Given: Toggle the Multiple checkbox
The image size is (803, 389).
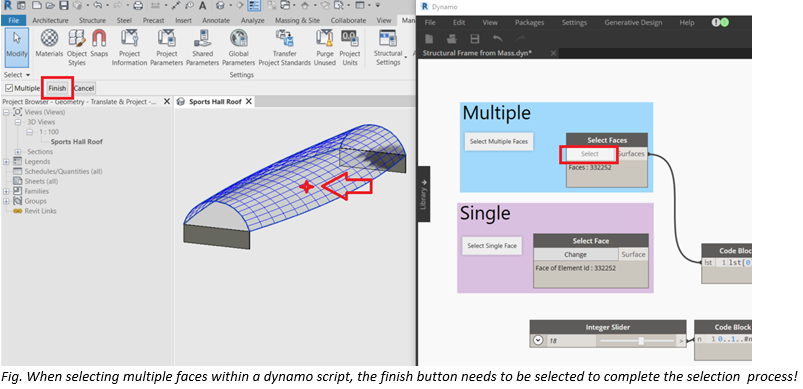Looking at the screenshot, I should click(x=9, y=88).
